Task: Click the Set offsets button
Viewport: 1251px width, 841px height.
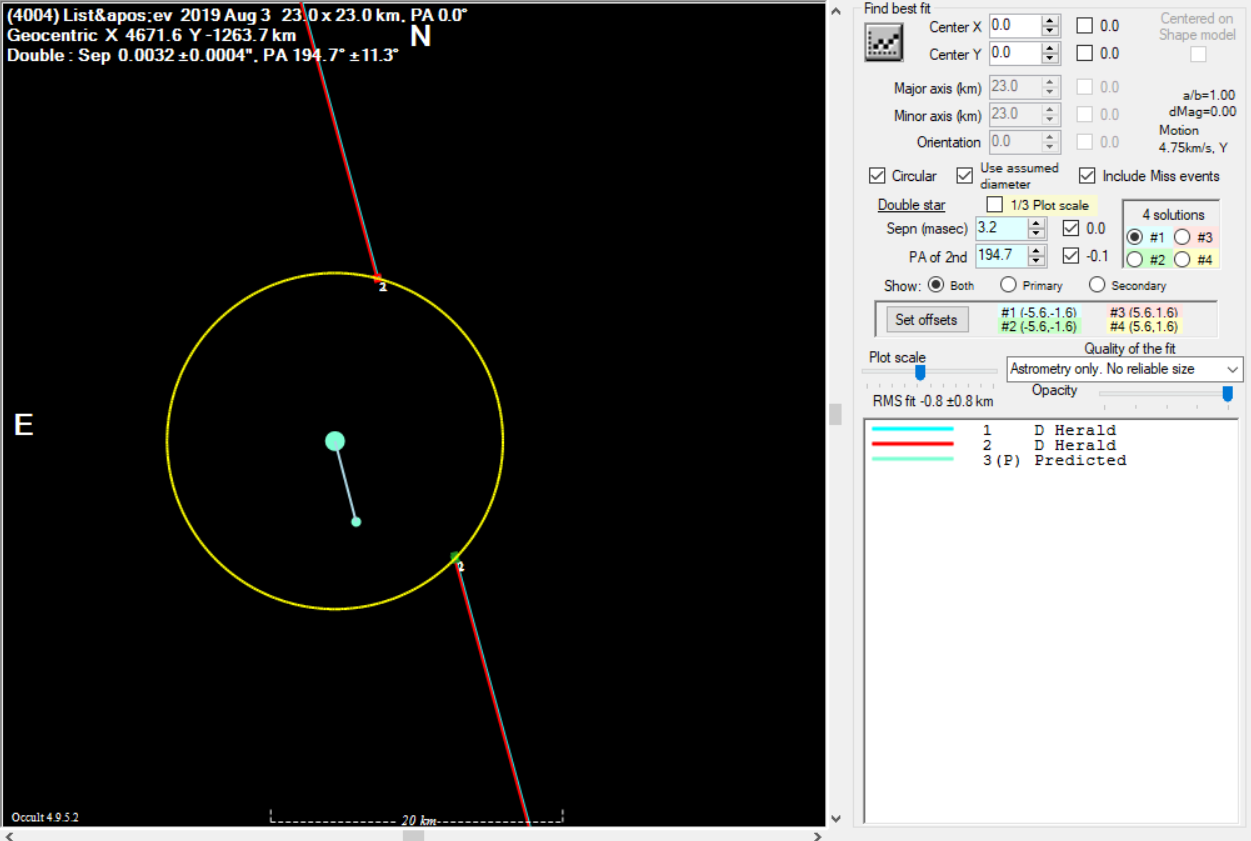Action: pyautogui.click(x=926, y=320)
